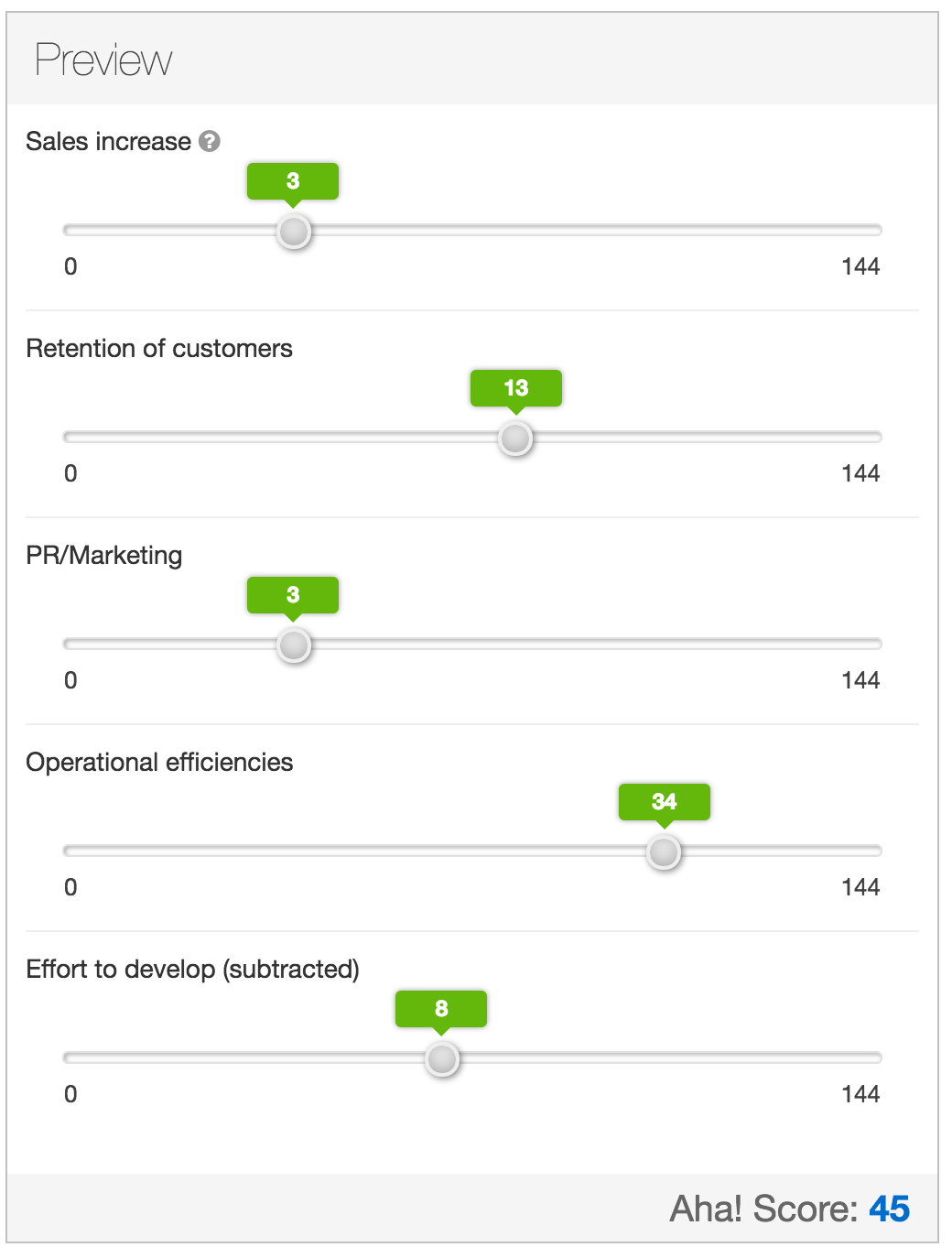952x1258 pixels.
Task: Click the Aha! Score value 45
Action: click(889, 1209)
